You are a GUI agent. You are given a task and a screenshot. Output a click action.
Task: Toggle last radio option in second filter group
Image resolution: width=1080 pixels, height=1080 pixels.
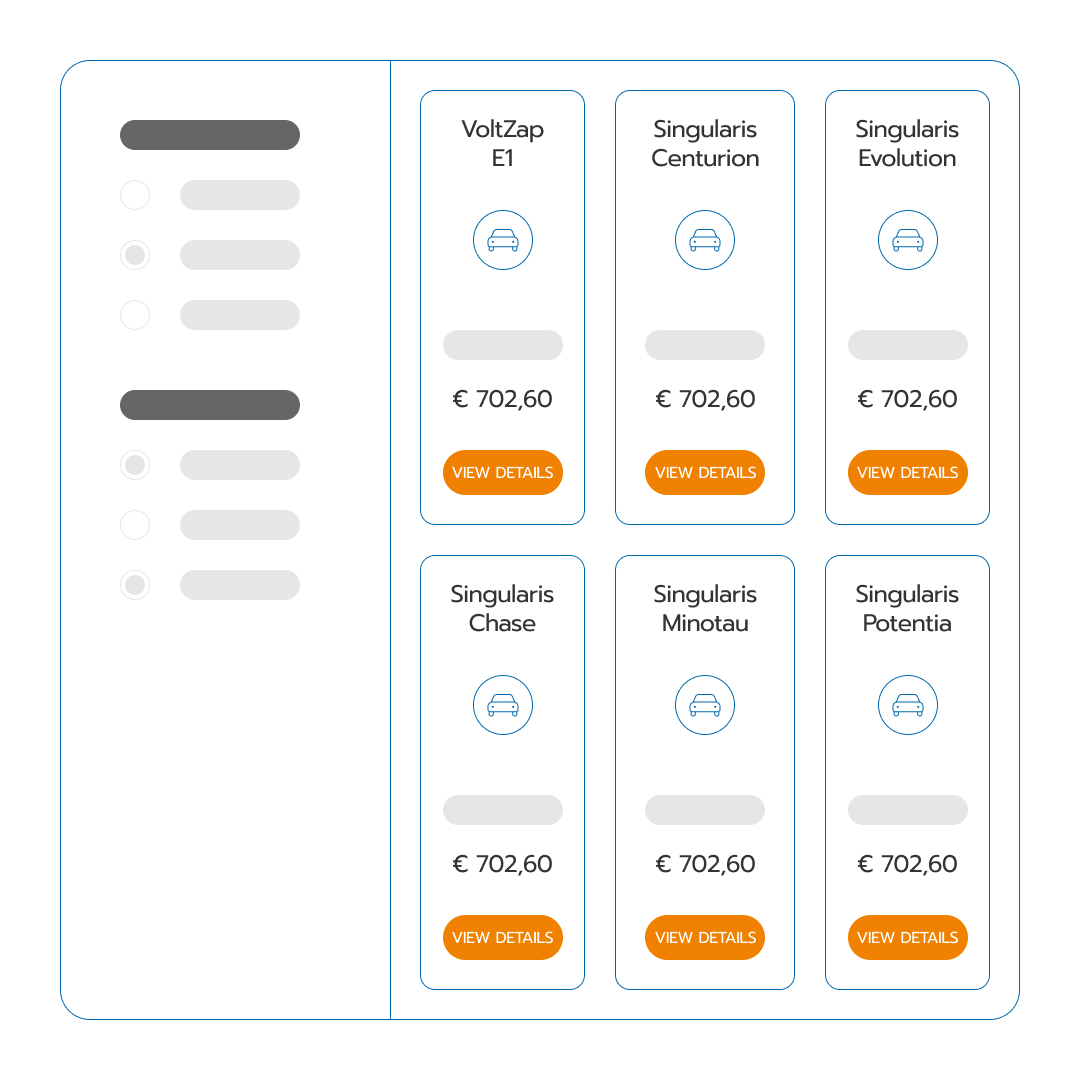tap(135, 585)
